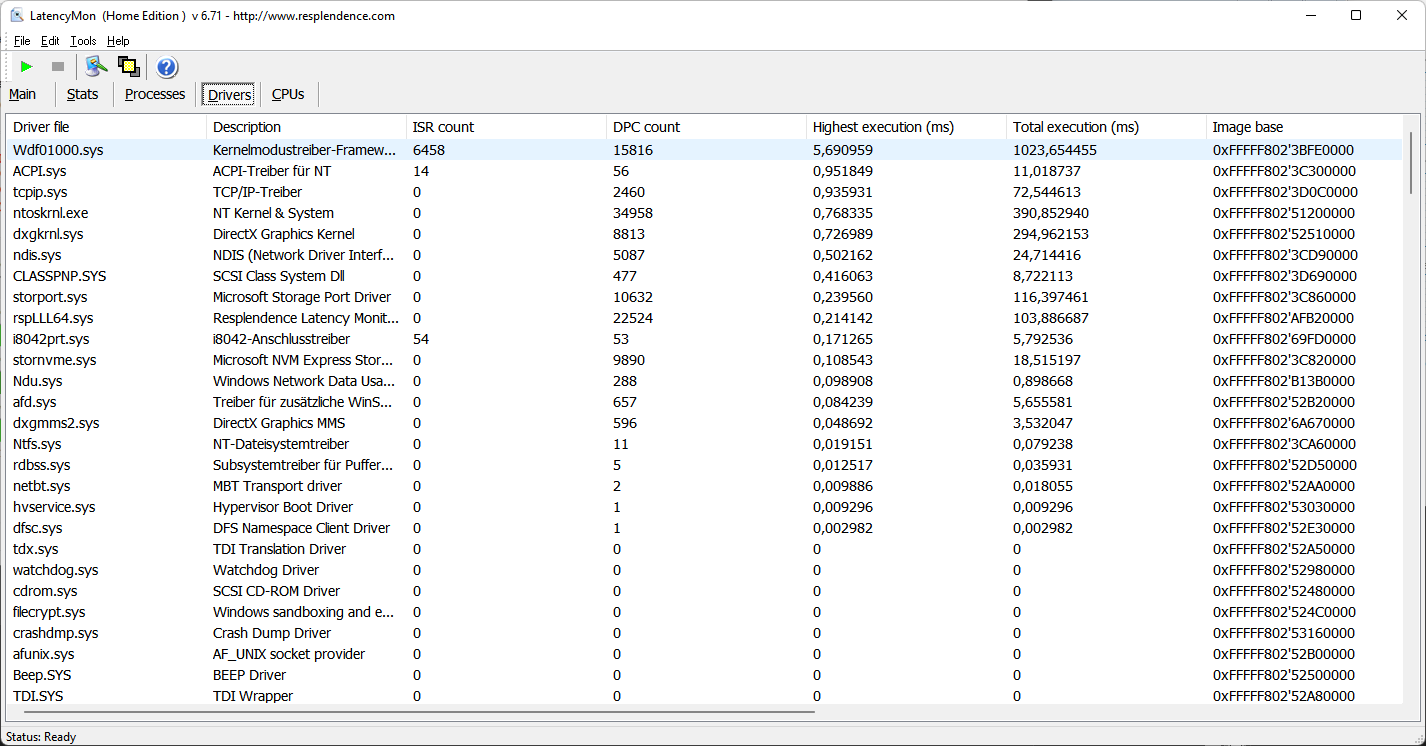Open the File menu
The image size is (1426, 746).
pyautogui.click(x=22, y=41)
